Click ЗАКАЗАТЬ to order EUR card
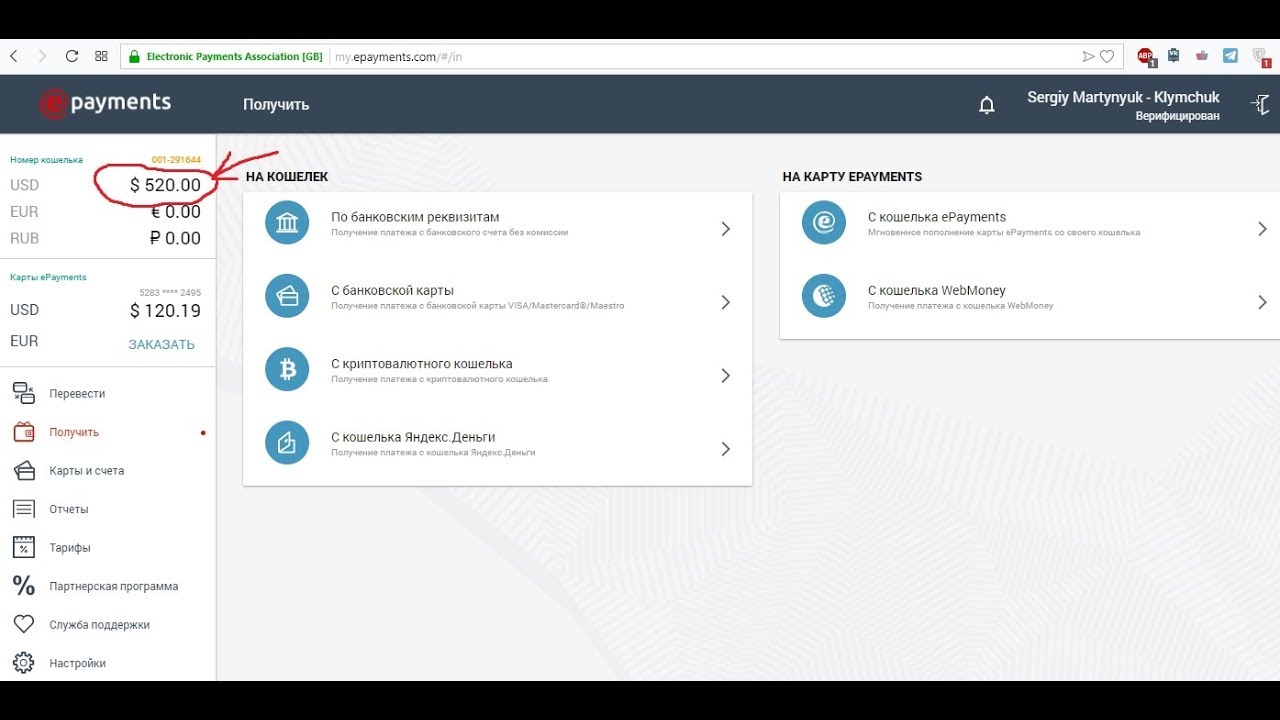Viewport: 1280px width, 720px height. tap(161, 344)
